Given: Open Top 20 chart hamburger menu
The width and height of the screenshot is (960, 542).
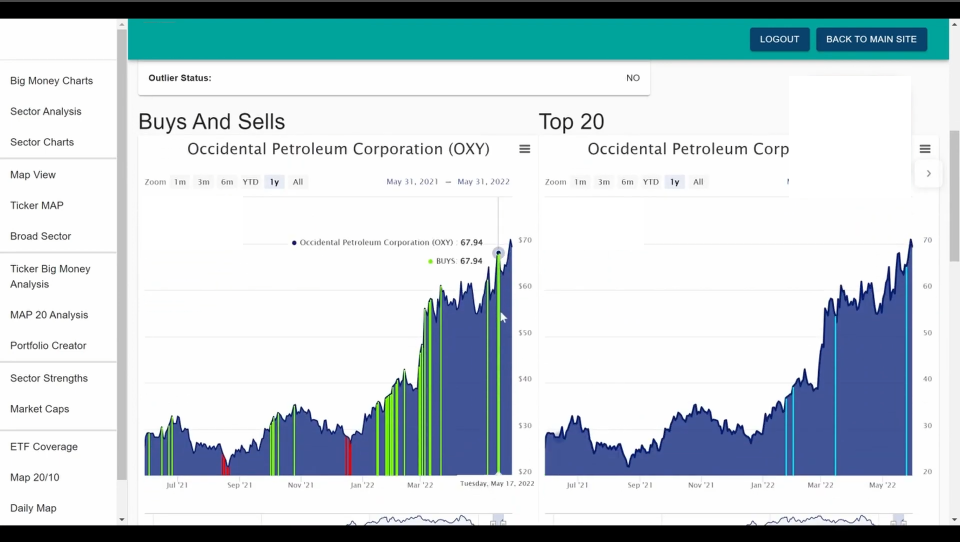Looking at the screenshot, I should (925, 149).
